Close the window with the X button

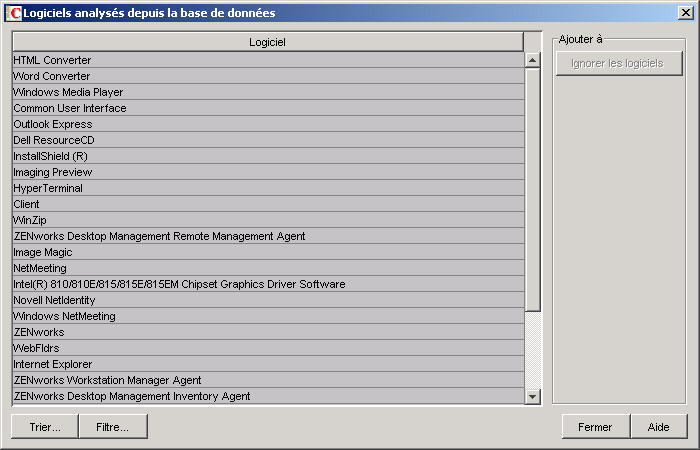click(685, 12)
